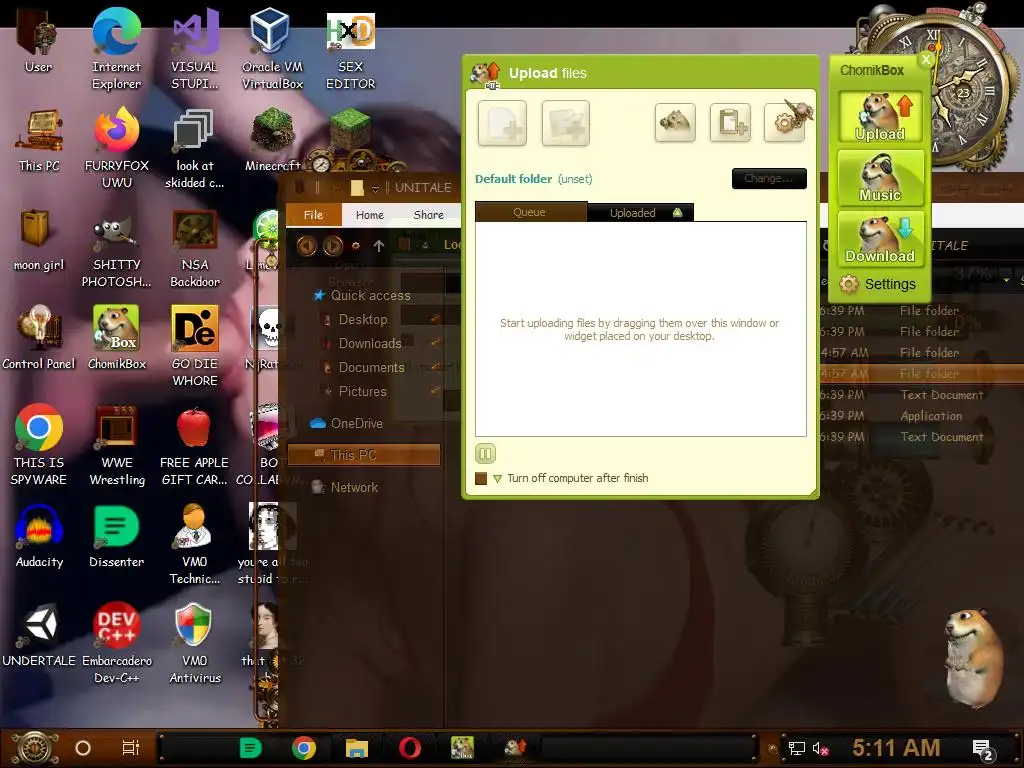Image resolution: width=1024 pixels, height=768 pixels.
Task: Open the VMO Antivirus desktop icon
Action: click(x=195, y=644)
